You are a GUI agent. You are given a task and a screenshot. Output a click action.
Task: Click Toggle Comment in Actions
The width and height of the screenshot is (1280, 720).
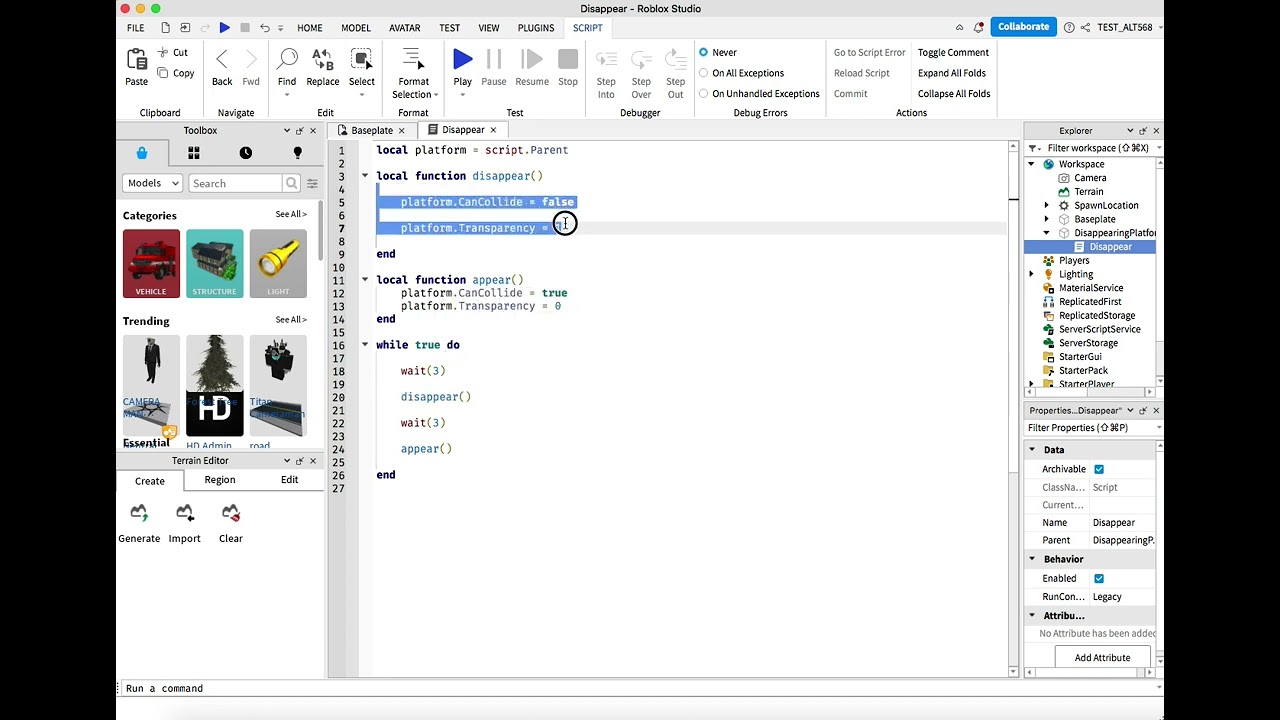(953, 52)
